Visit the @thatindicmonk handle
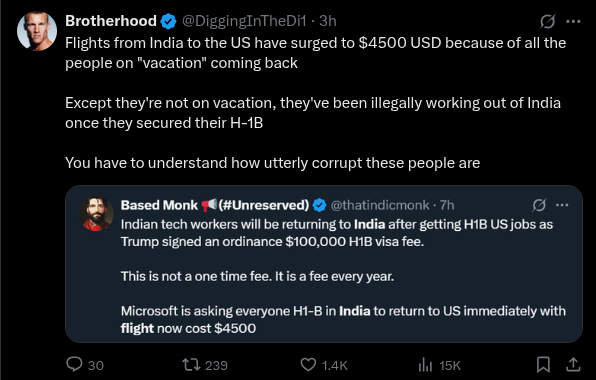Screen dimensions: 596x380 380,205
